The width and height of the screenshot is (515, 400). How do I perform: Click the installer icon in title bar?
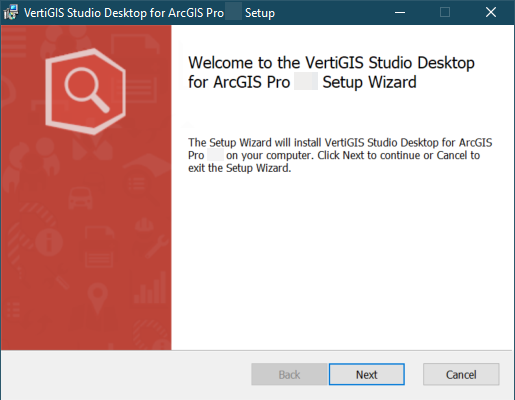11,13
